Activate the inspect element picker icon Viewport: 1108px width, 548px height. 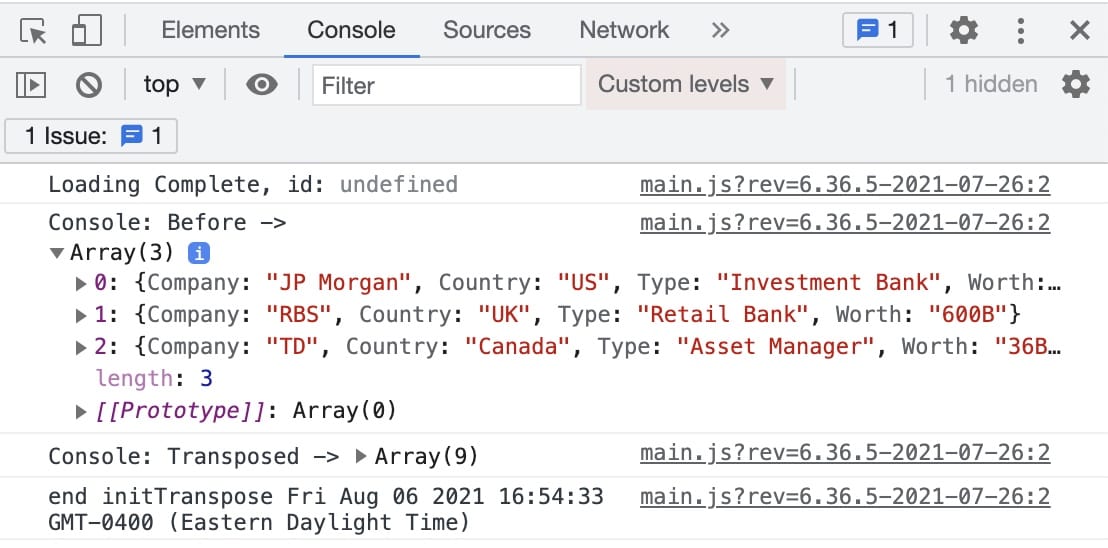tap(33, 31)
